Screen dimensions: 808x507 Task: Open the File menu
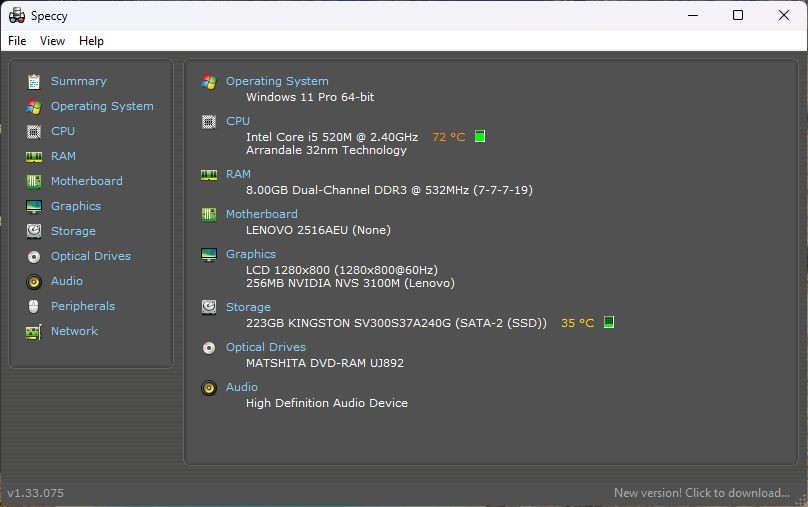17,41
